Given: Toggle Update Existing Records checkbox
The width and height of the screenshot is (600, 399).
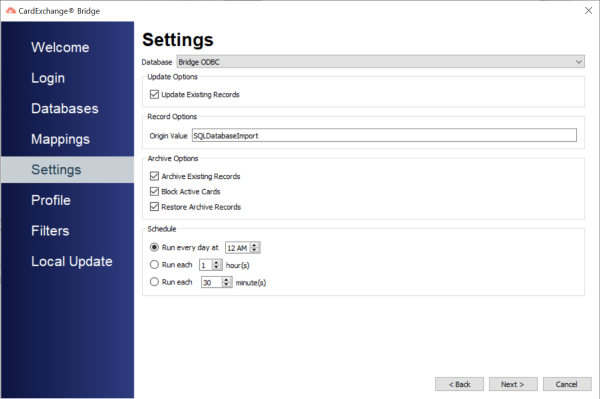Looking at the screenshot, I should point(154,94).
